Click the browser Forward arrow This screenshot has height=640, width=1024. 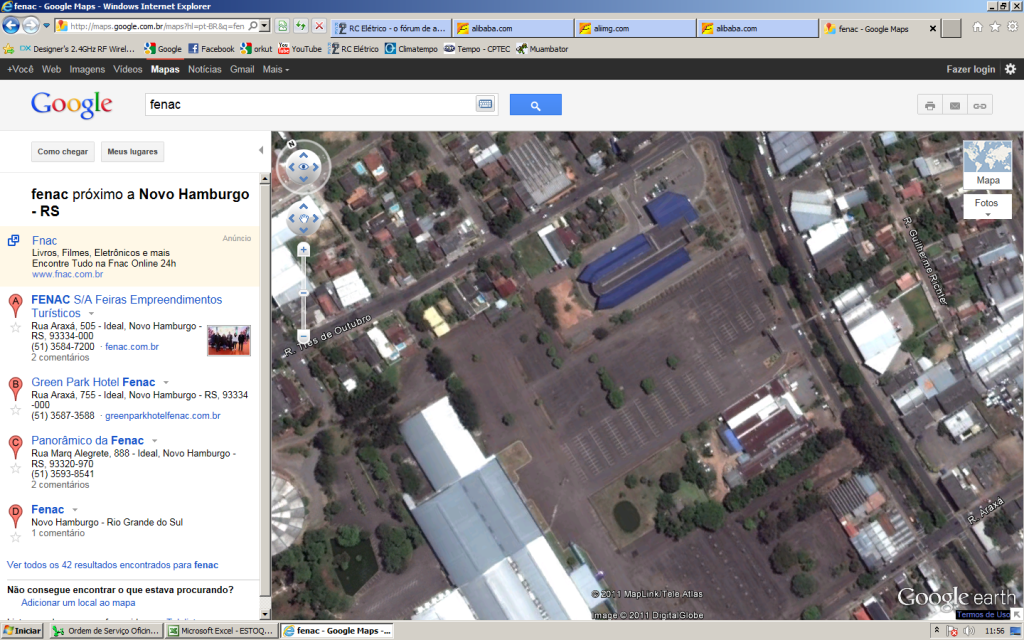tap(31, 25)
